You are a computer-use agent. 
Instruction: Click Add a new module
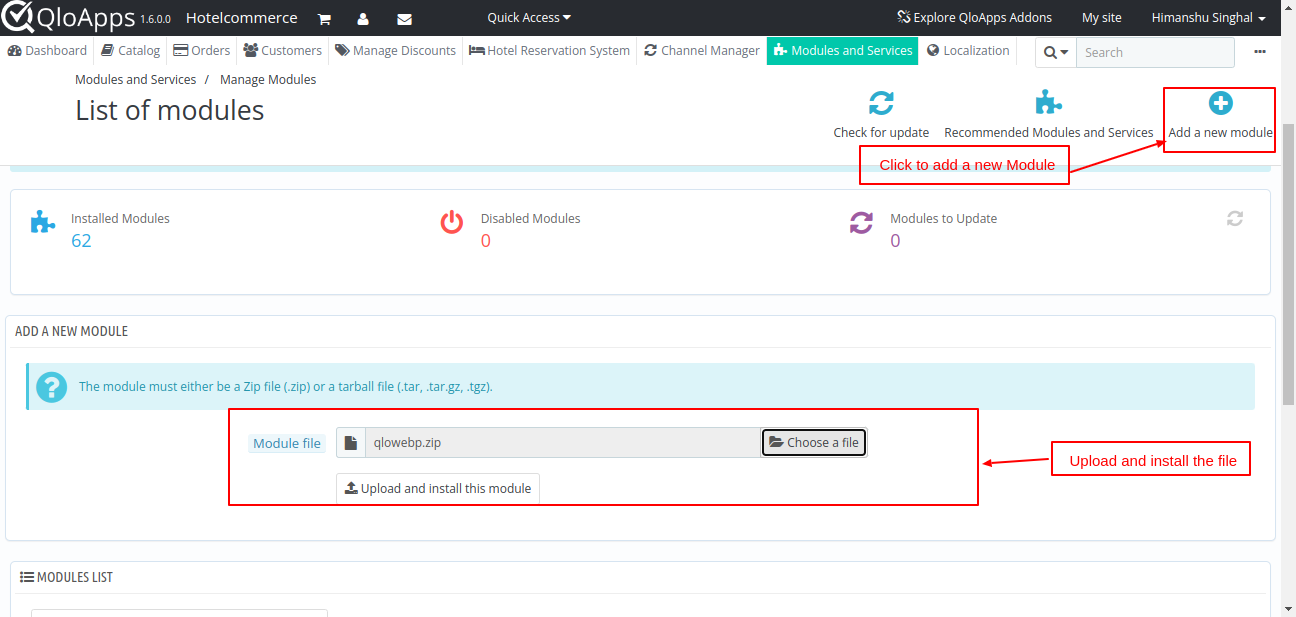tap(1220, 115)
